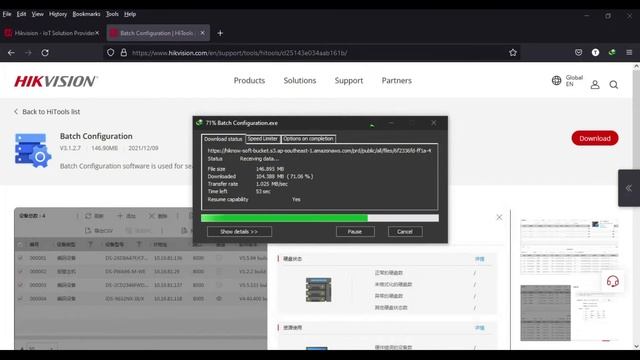Select the Download status tab

point(223,139)
